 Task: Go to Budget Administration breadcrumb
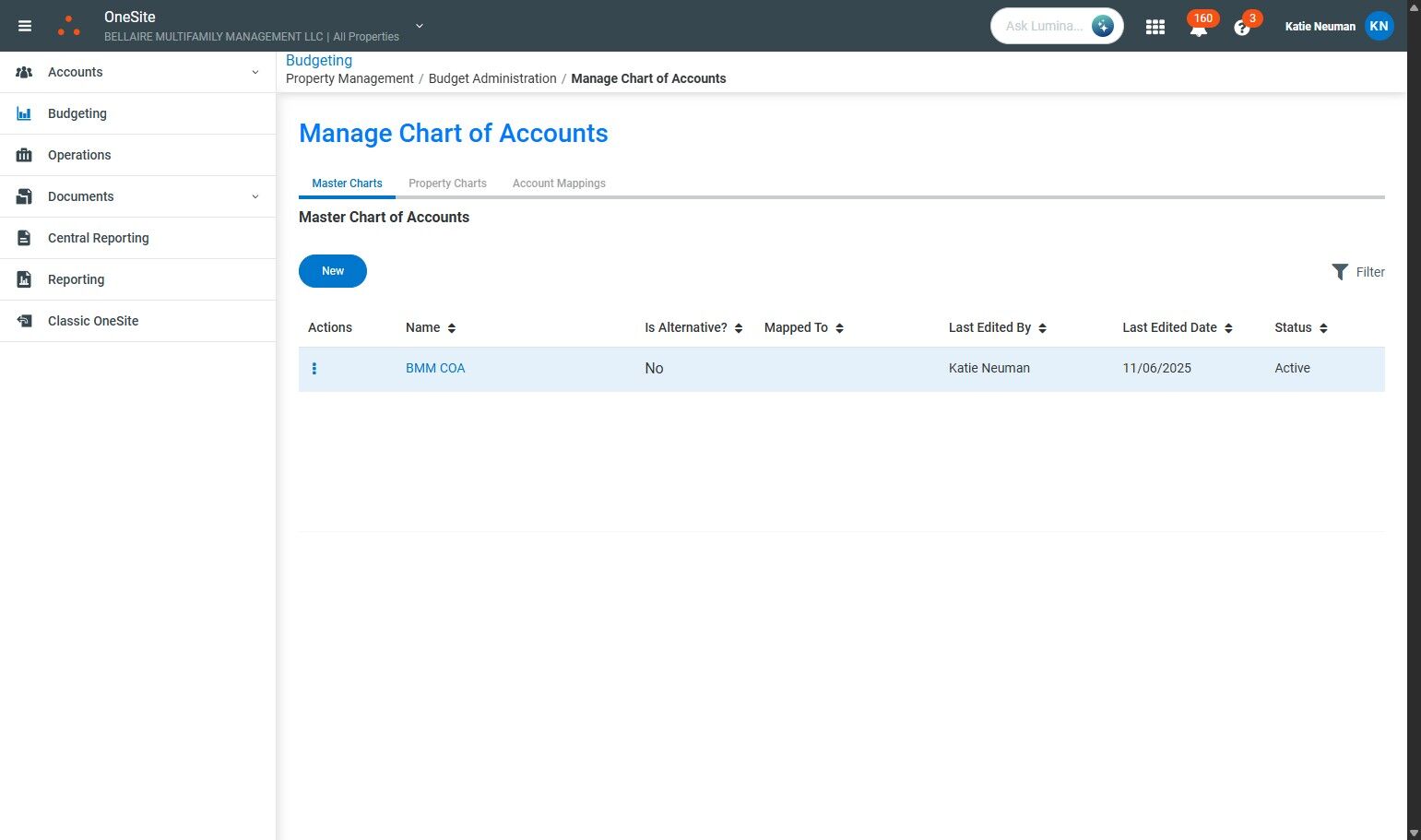492,78
